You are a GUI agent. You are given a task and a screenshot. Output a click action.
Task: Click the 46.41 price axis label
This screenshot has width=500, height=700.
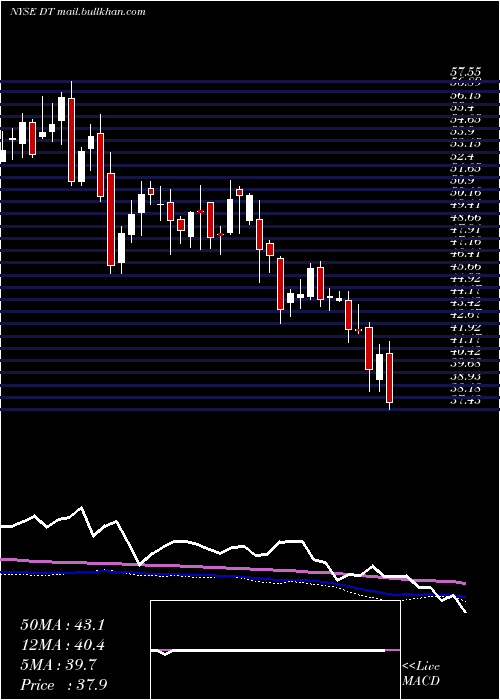click(x=465, y=254)
